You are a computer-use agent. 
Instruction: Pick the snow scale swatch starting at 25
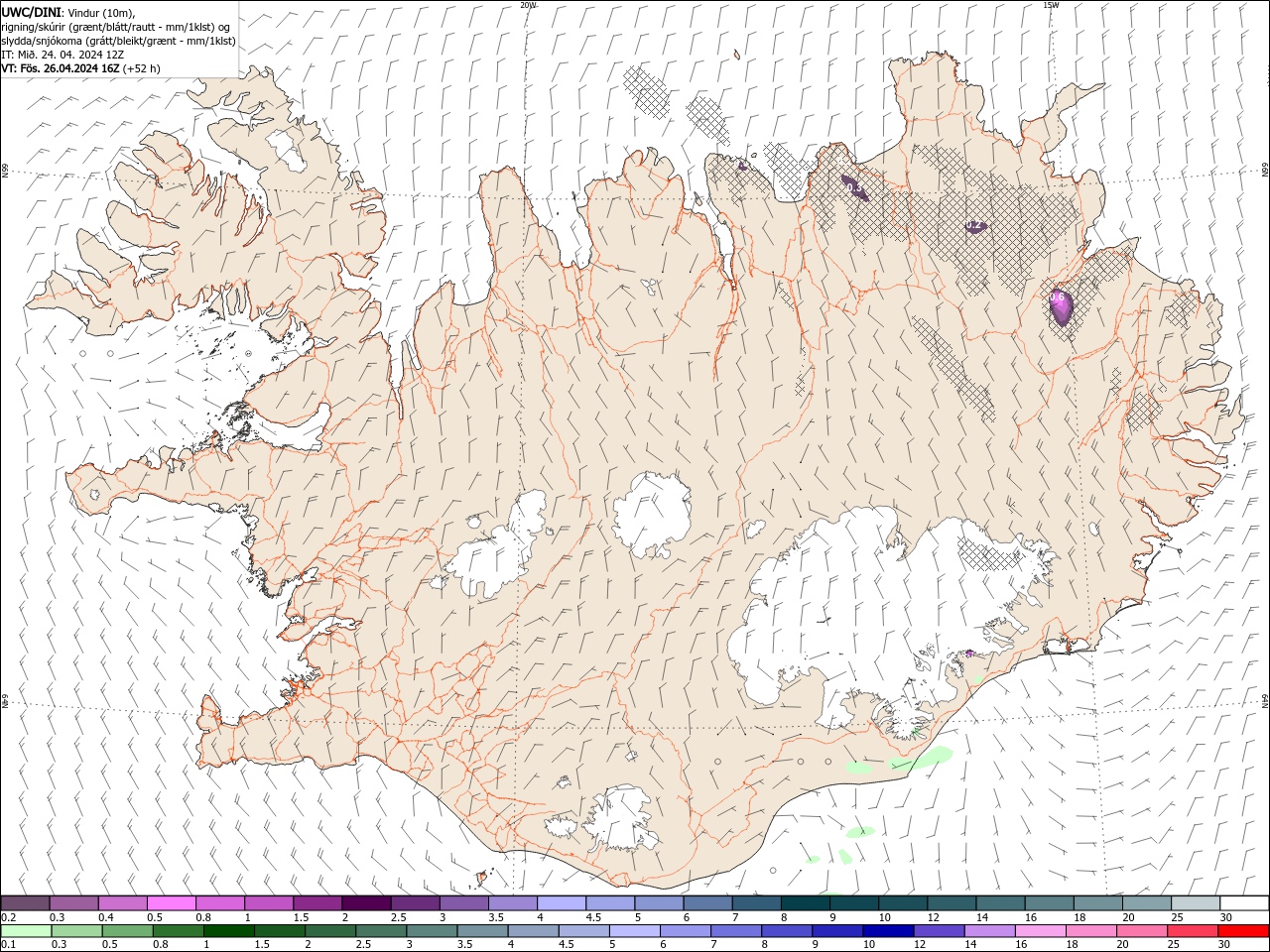pyautogui.click(x=1195, y=903)
